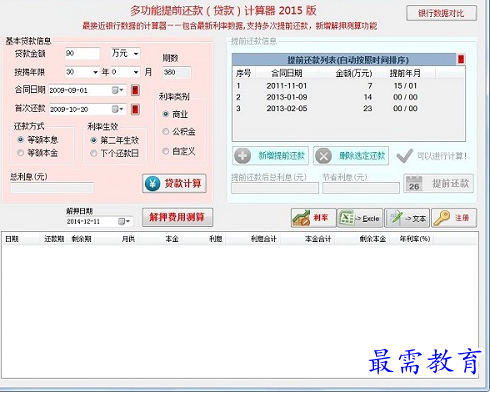
Task: Open the 万元 unit dropdown
Action: [136, 54]
